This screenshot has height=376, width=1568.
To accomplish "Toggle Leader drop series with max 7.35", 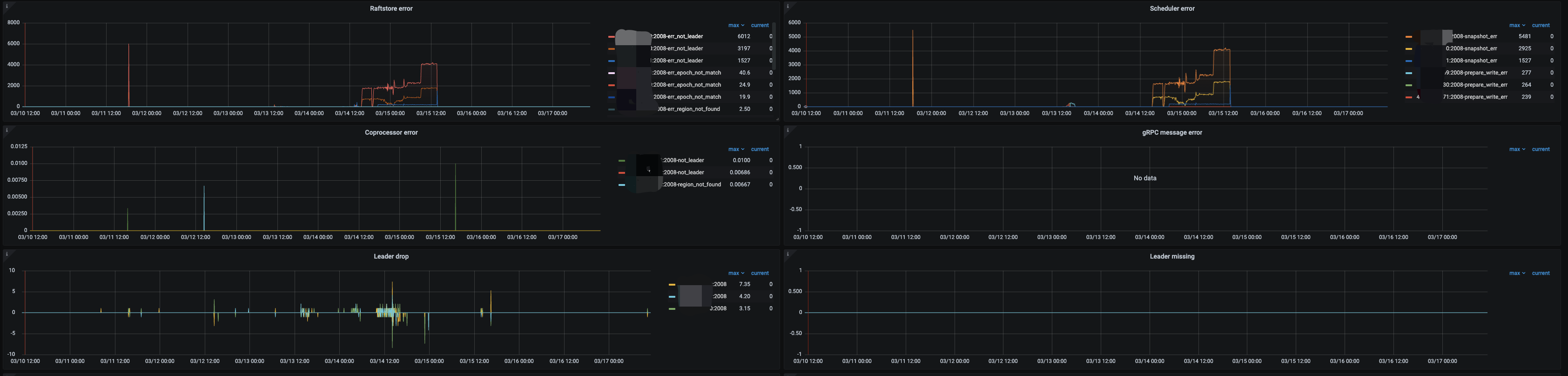I will (719, 285).
